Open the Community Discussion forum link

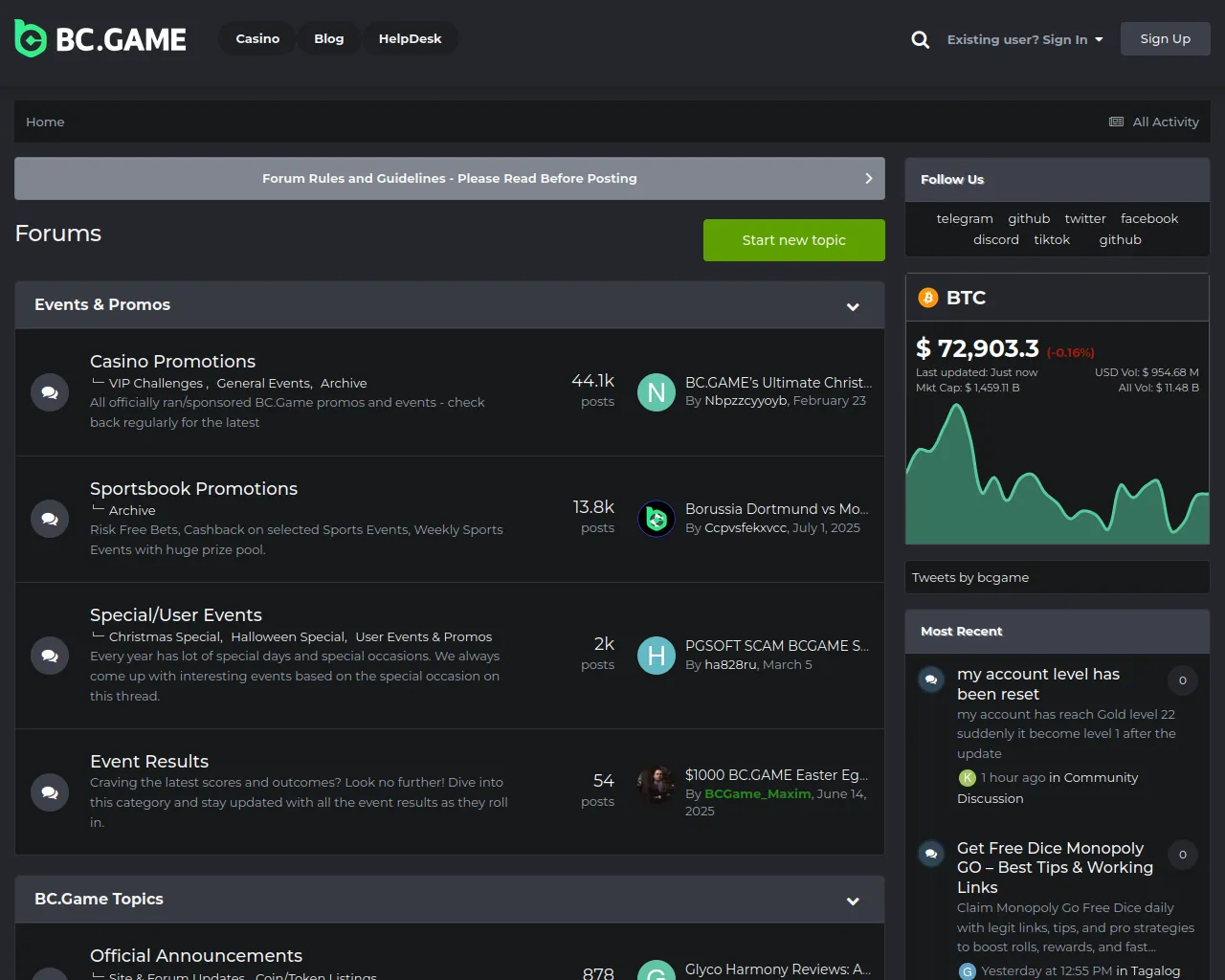pos(1048,788)
